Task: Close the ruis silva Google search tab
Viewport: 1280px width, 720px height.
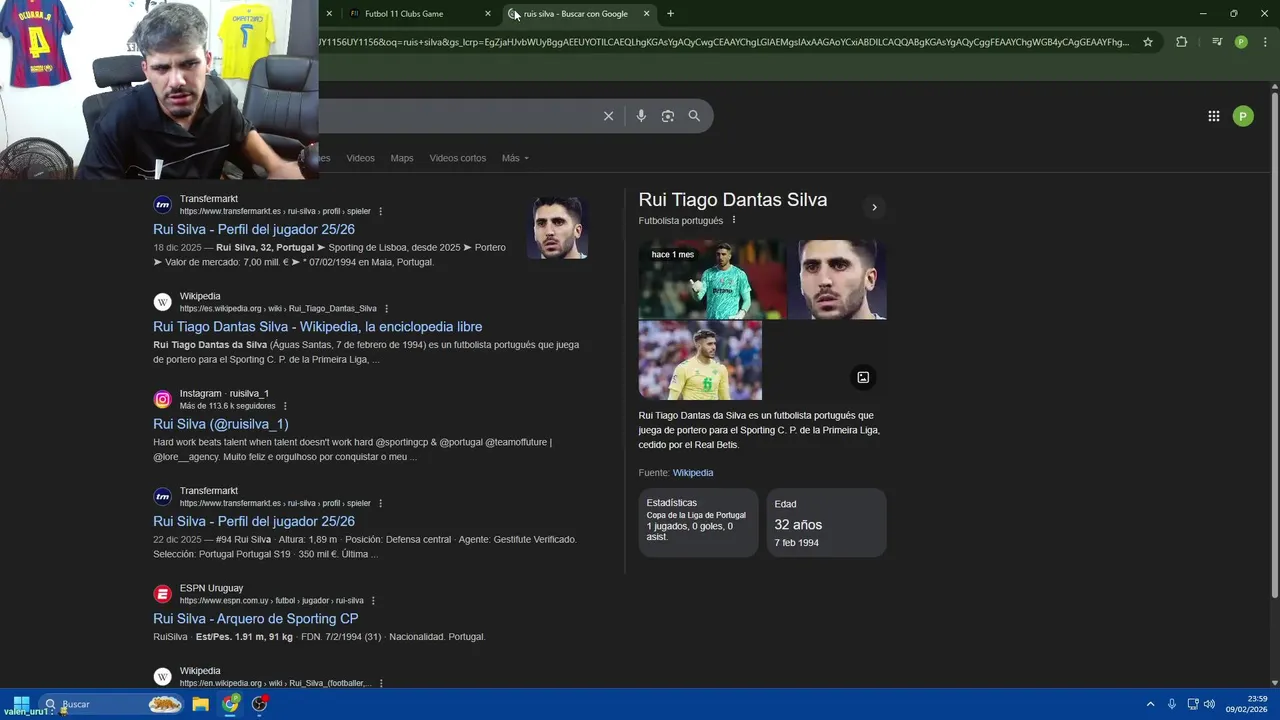Action: pyautogui.click(x=646, y=14)
